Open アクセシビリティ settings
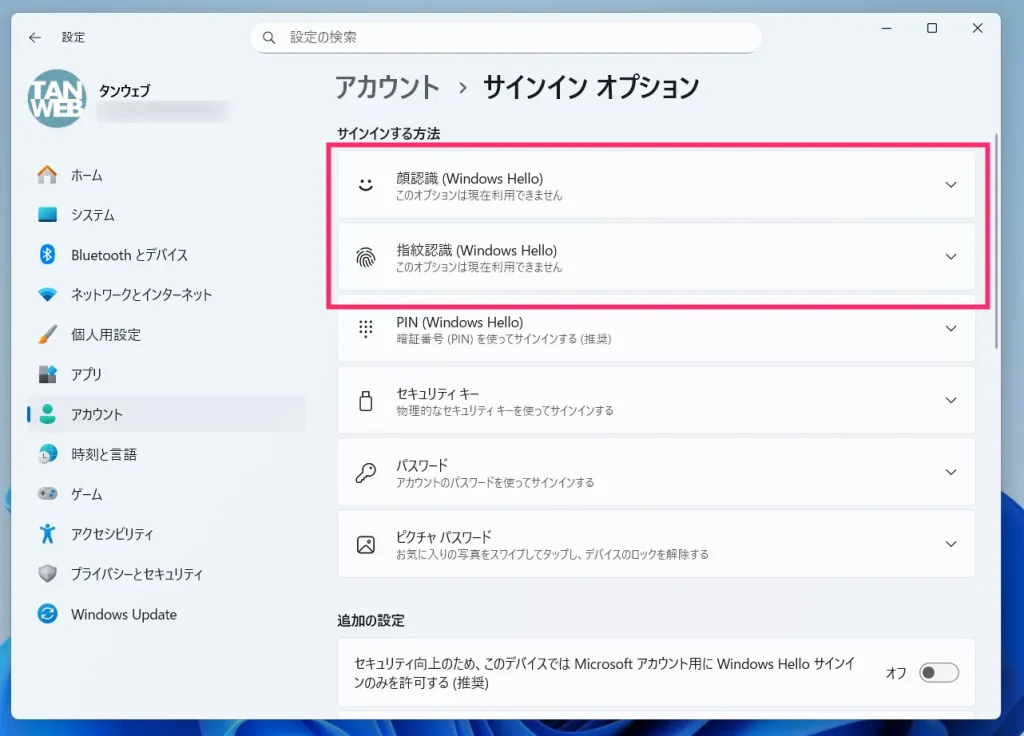This screenshot has height=736, width=1024. click(167, 534)
